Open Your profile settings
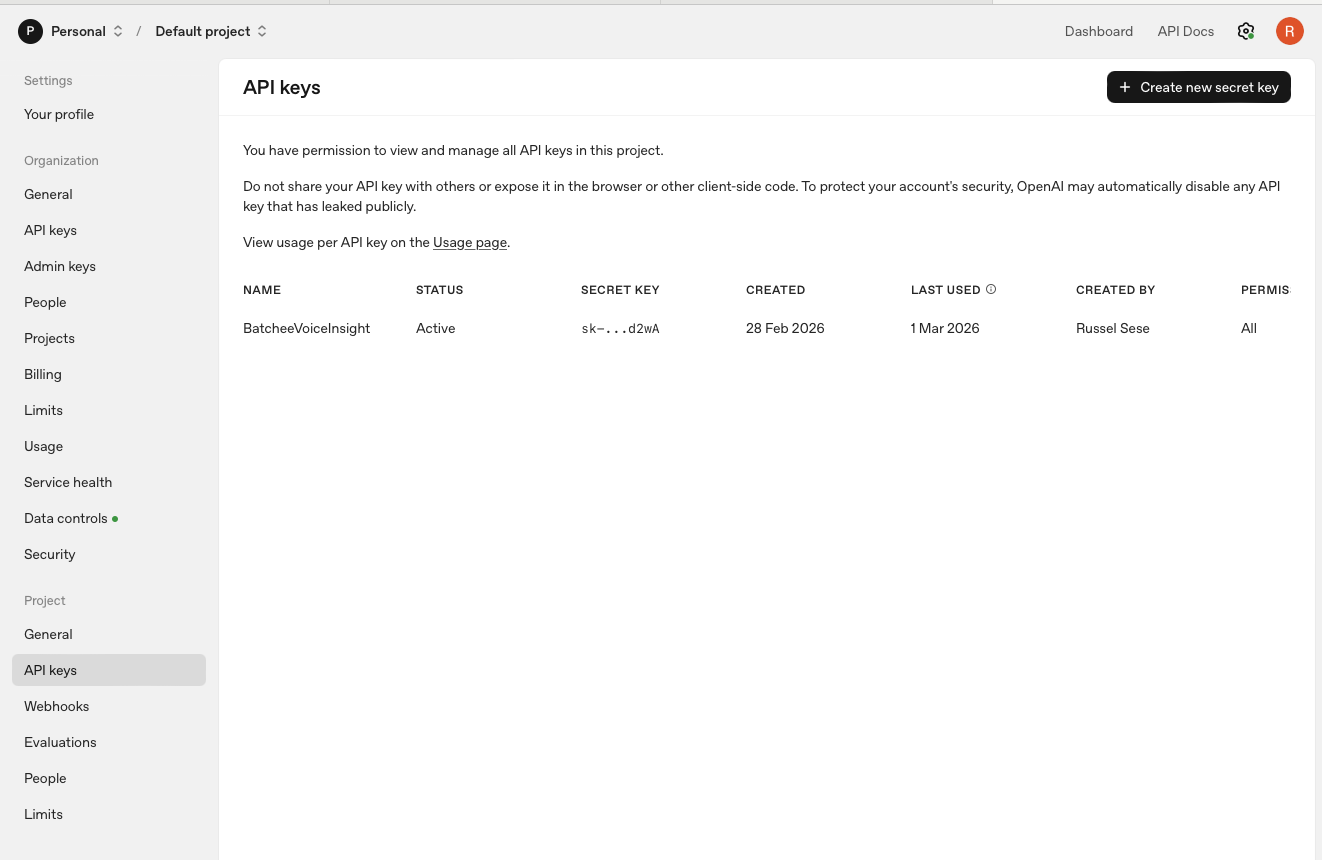The width and height of the screenshot is (1322, 860). tap(58, 114)
